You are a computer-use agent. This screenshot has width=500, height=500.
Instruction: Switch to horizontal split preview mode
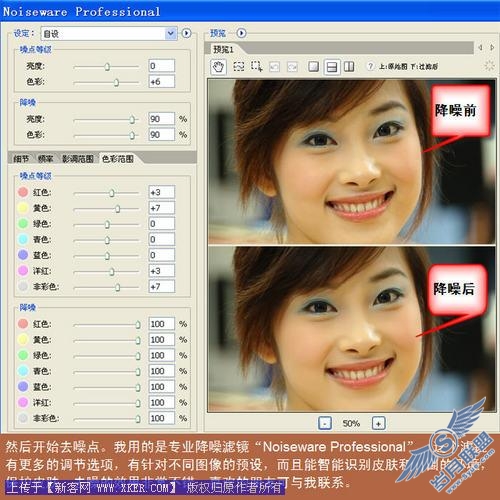click(x=332, y=67)
